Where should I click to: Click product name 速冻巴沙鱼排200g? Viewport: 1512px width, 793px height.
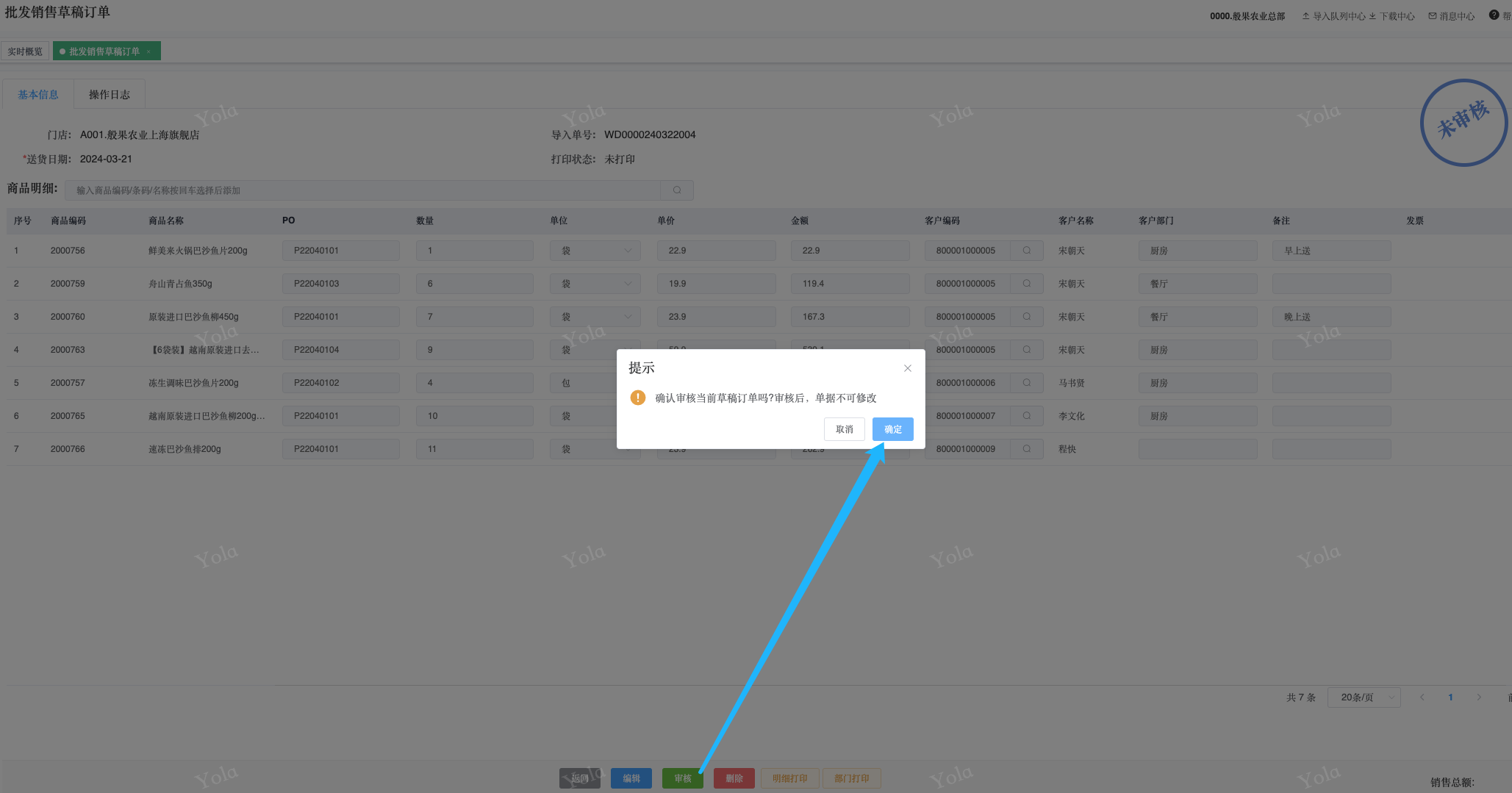pos(184,449)
